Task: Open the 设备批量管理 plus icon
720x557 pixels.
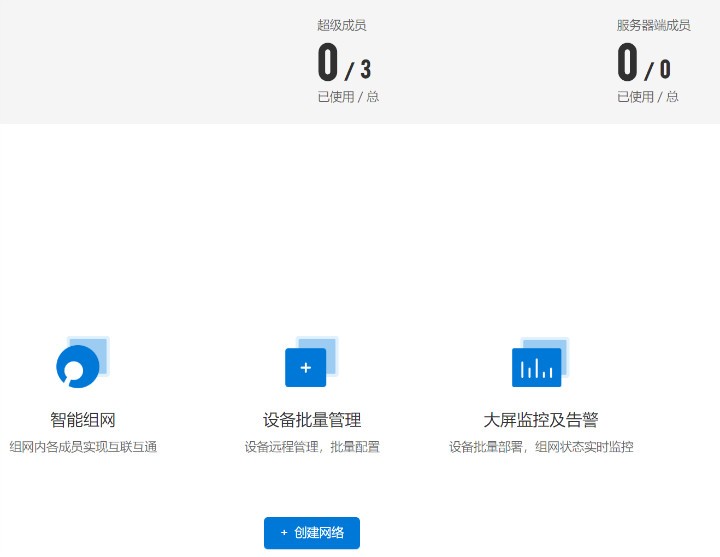Action: click(312, 362)
